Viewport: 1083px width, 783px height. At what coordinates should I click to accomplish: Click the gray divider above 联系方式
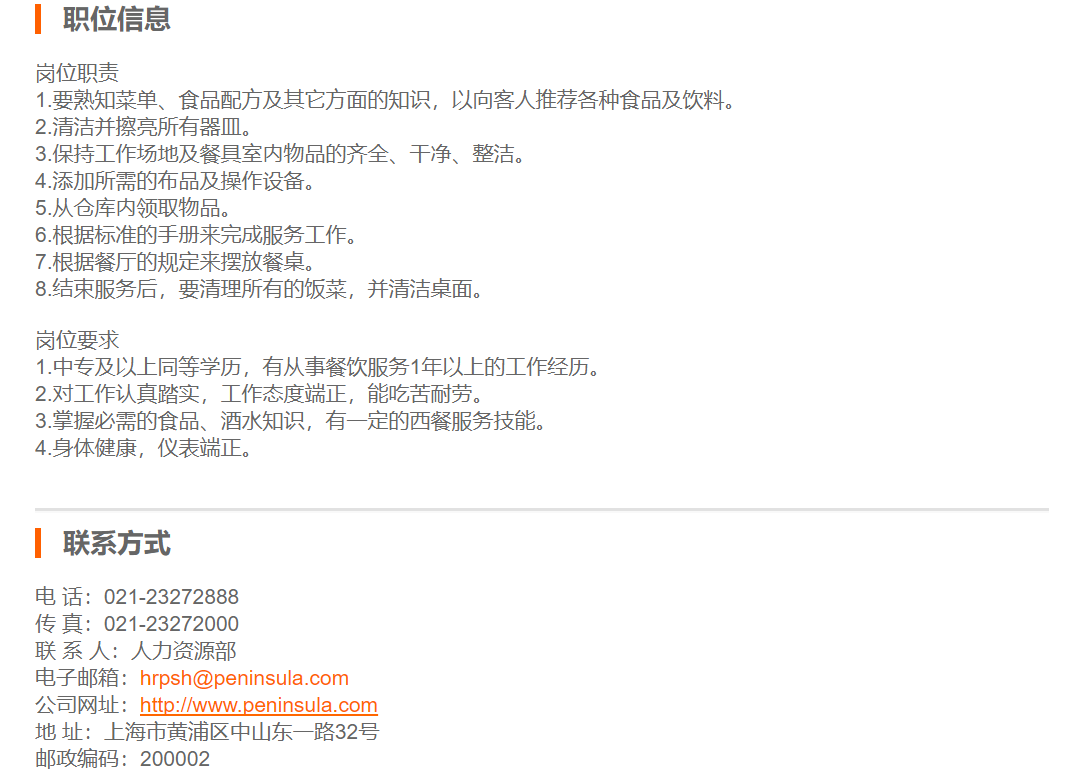click(542, 510)
